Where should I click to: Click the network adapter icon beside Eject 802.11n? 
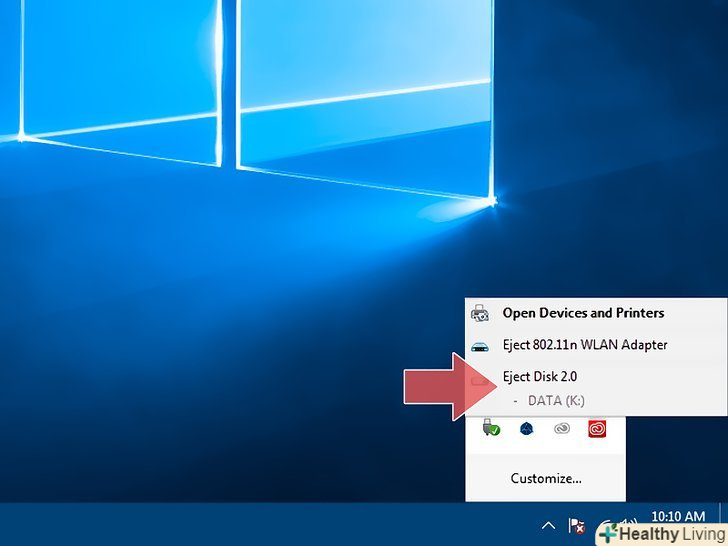(x=480, y=346)
